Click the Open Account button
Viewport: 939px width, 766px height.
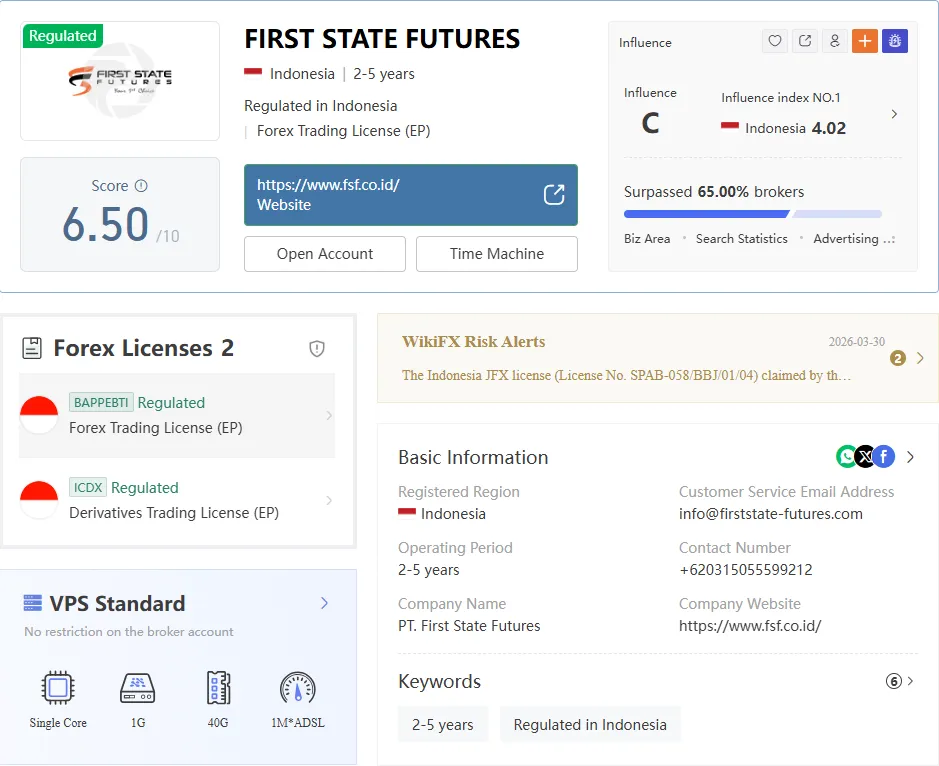325,254
